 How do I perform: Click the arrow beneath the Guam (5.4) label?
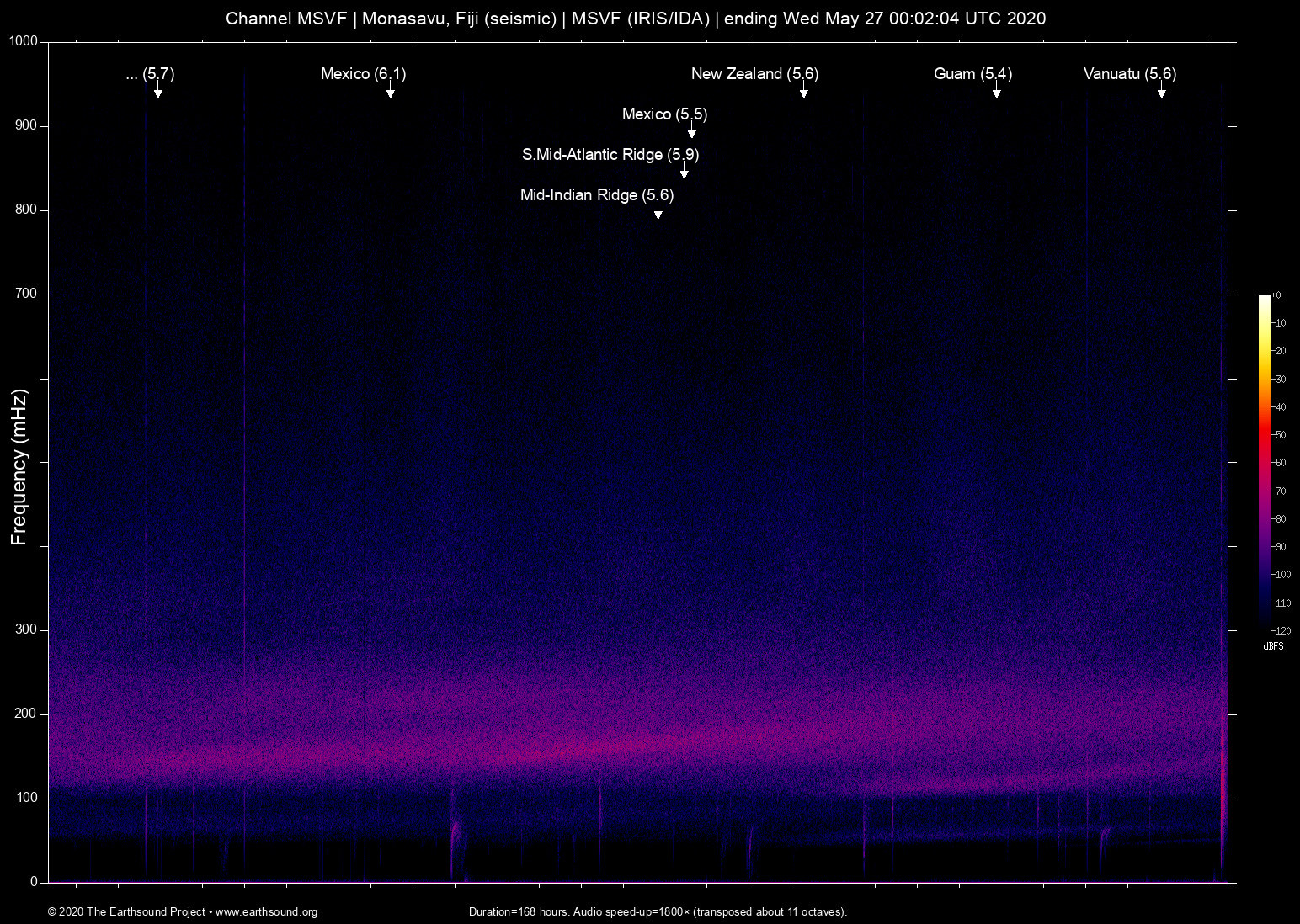996,91
